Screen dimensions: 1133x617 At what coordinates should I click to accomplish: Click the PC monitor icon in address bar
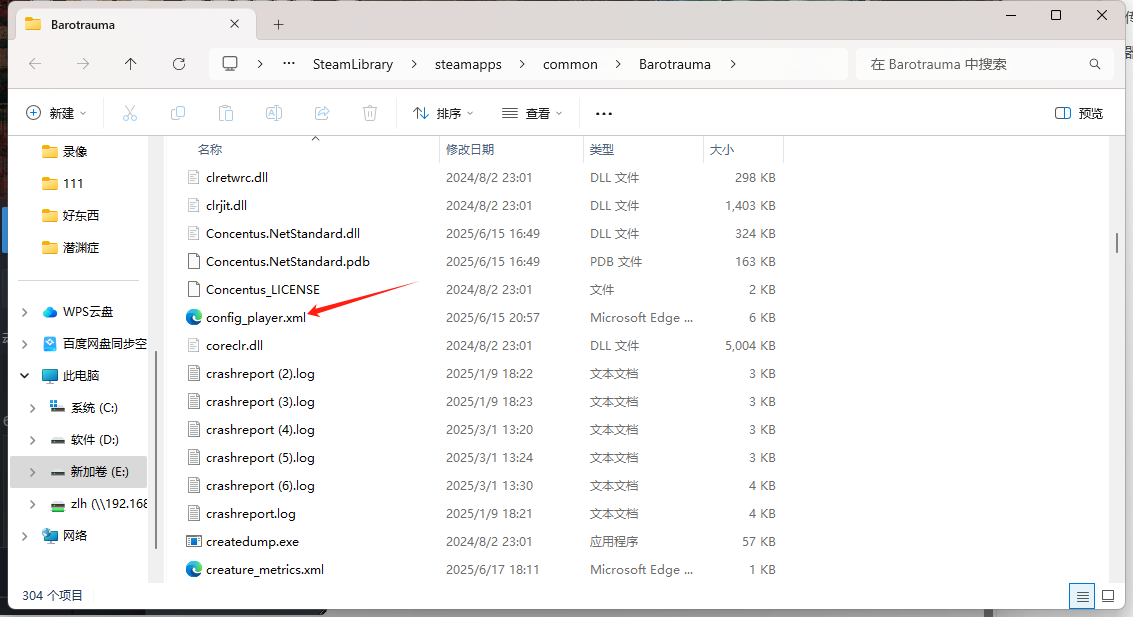click(x=230, y=64)
